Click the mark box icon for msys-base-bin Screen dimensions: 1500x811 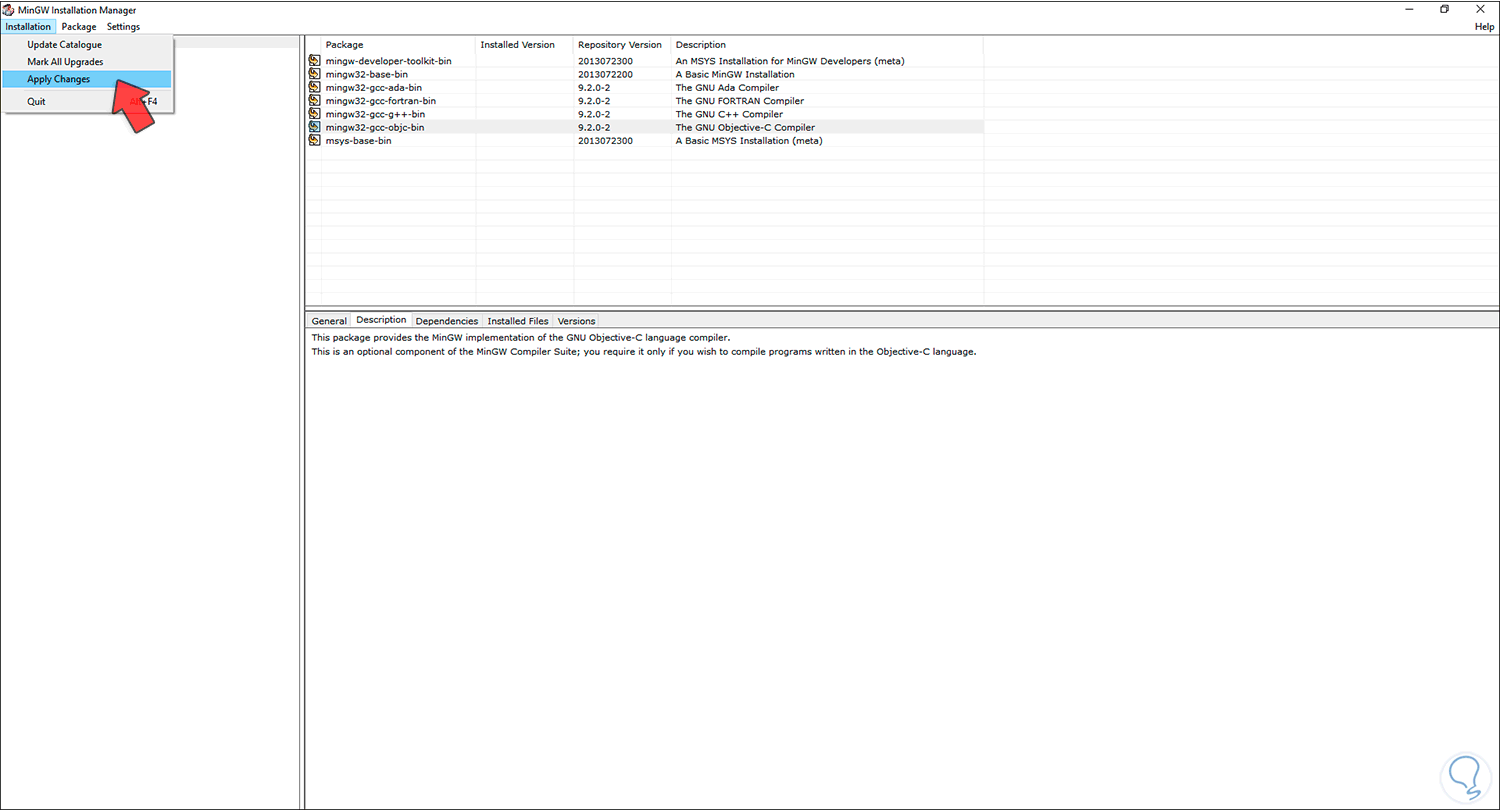click(x=314, y=140)
